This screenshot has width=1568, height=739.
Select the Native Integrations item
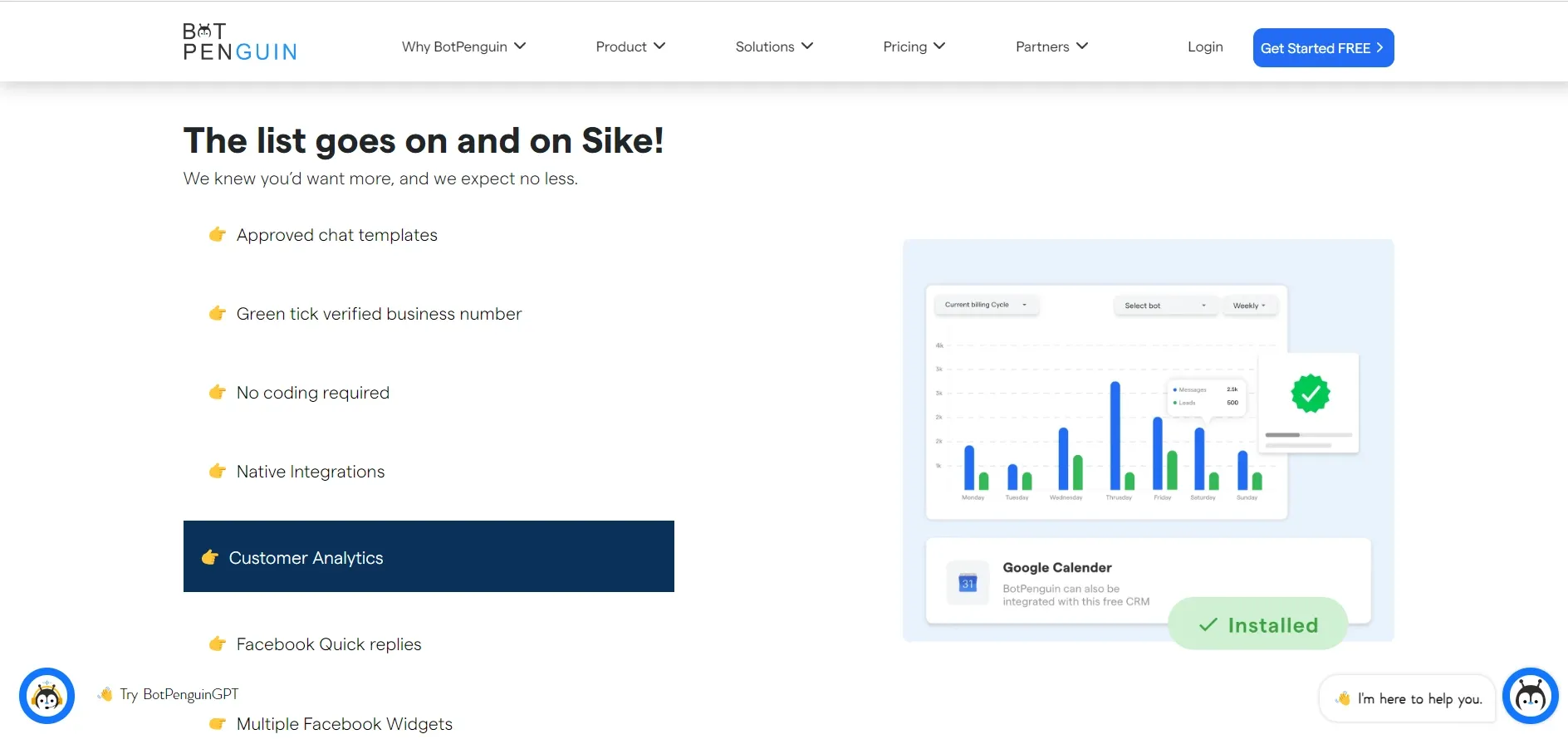click(x=311, y=472)
